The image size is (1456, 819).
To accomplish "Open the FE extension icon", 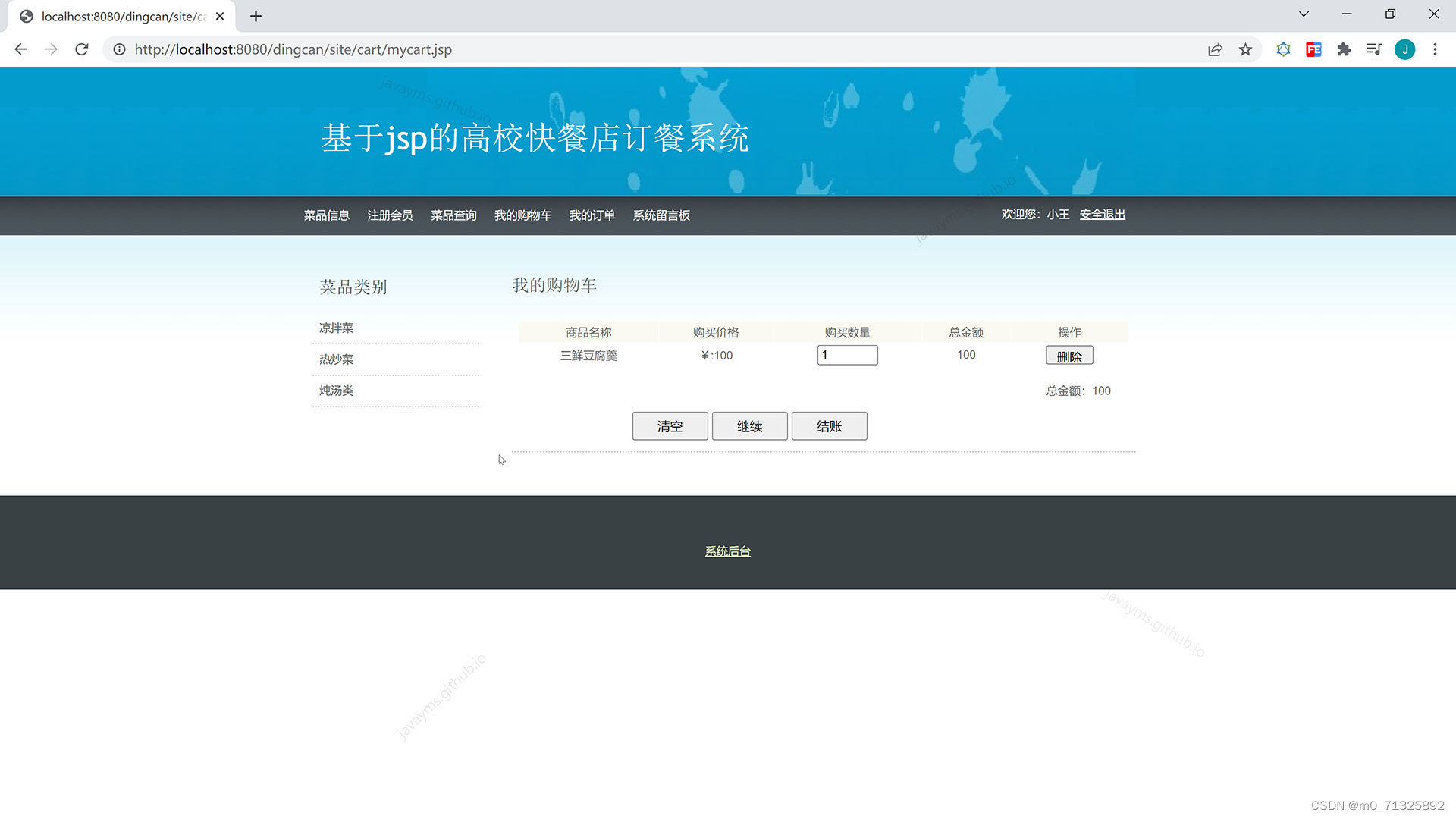I will coord(1313,49).
